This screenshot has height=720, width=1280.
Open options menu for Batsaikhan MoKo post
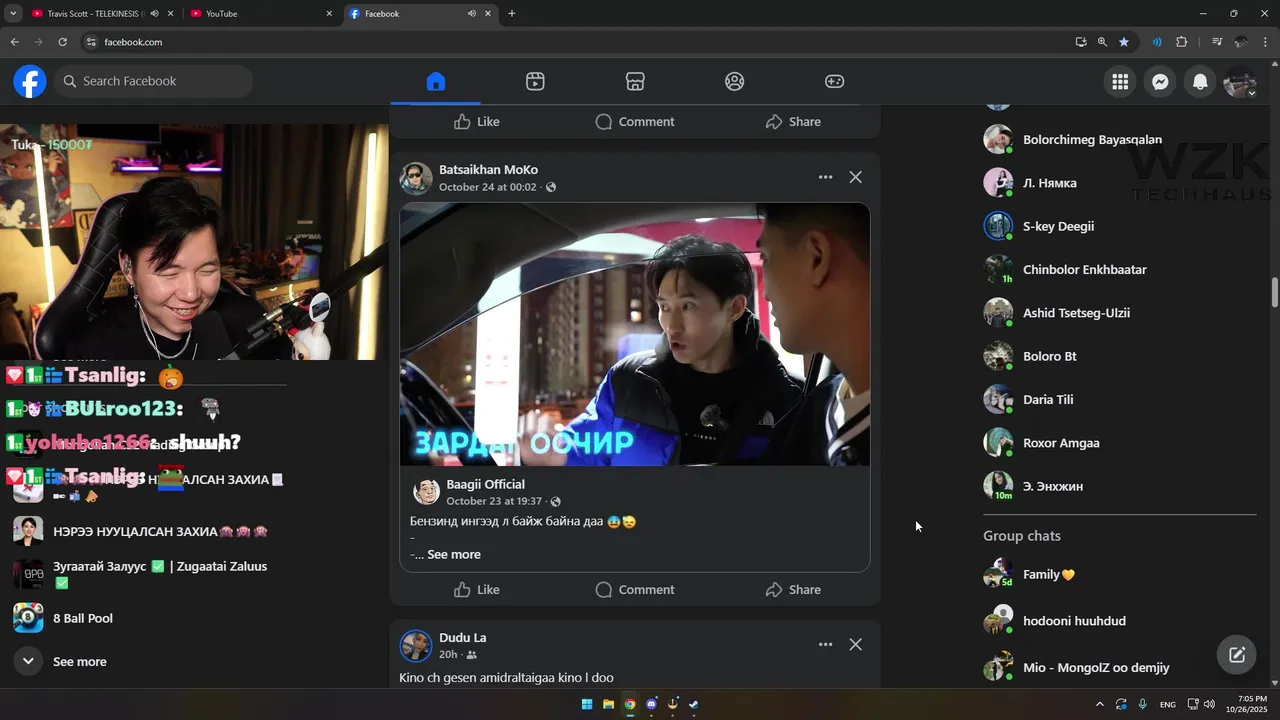(825, 177)
